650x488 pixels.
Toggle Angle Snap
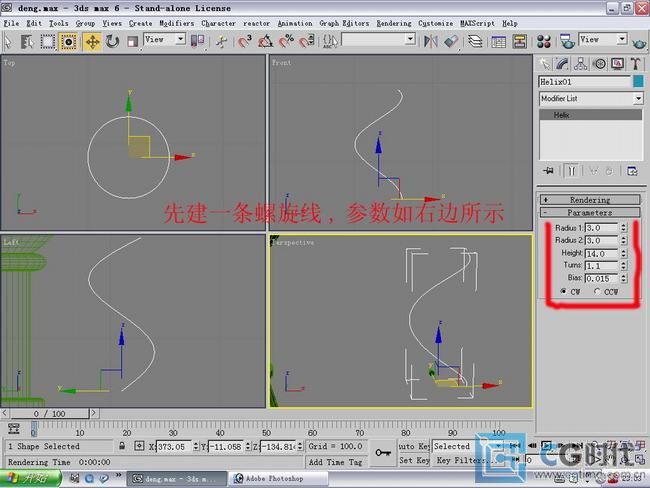[x=265, y=41]
